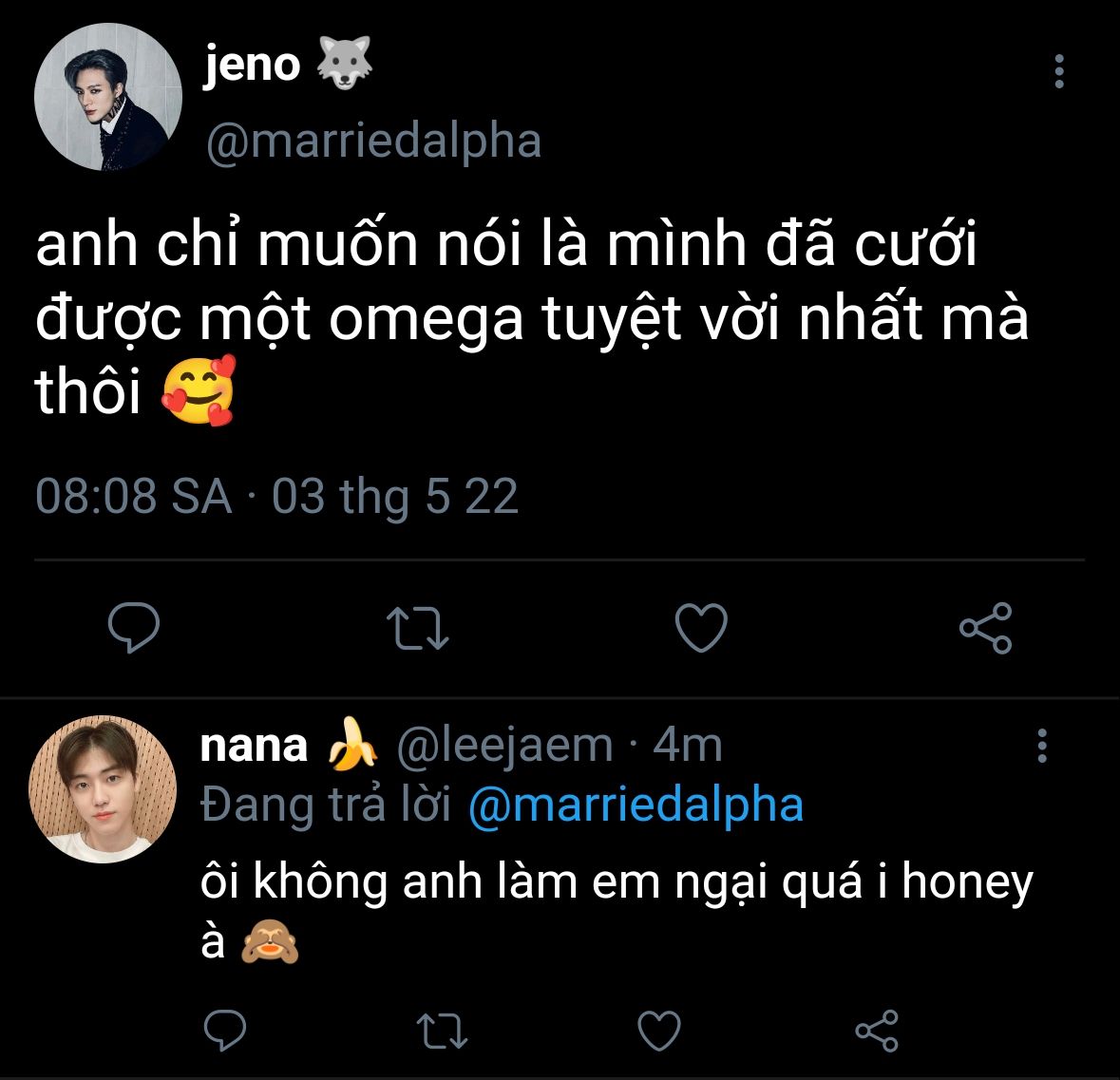Open more options menu on nana's reply
Screen dimensions: 1120x1080
pos(1042,747)
